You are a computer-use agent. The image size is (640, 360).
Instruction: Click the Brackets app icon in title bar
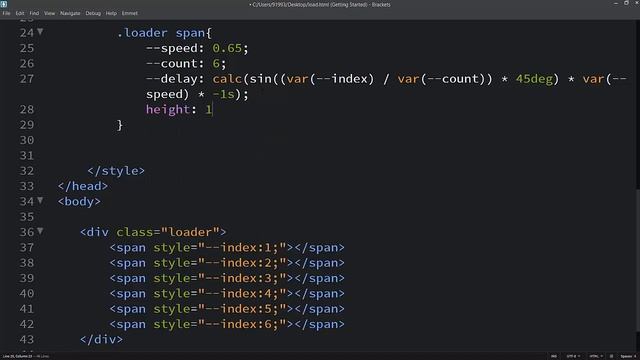point(4,4)
